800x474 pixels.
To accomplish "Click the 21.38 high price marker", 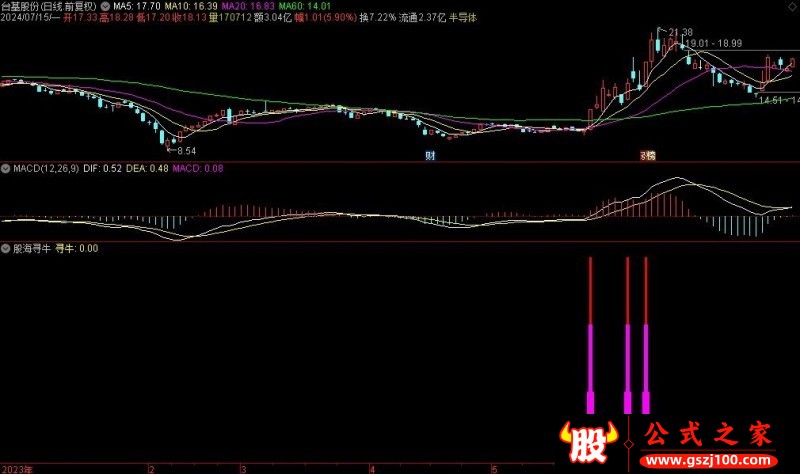I will [x=680, y=33].
